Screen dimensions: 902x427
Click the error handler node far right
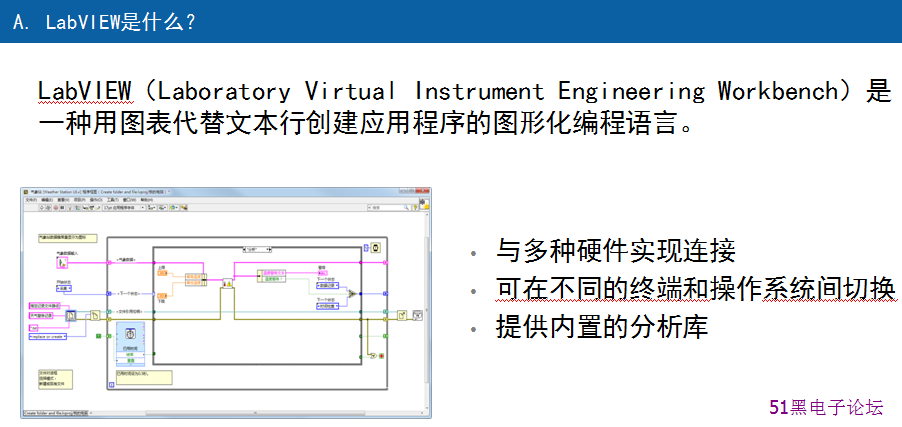tap(418, 315)
